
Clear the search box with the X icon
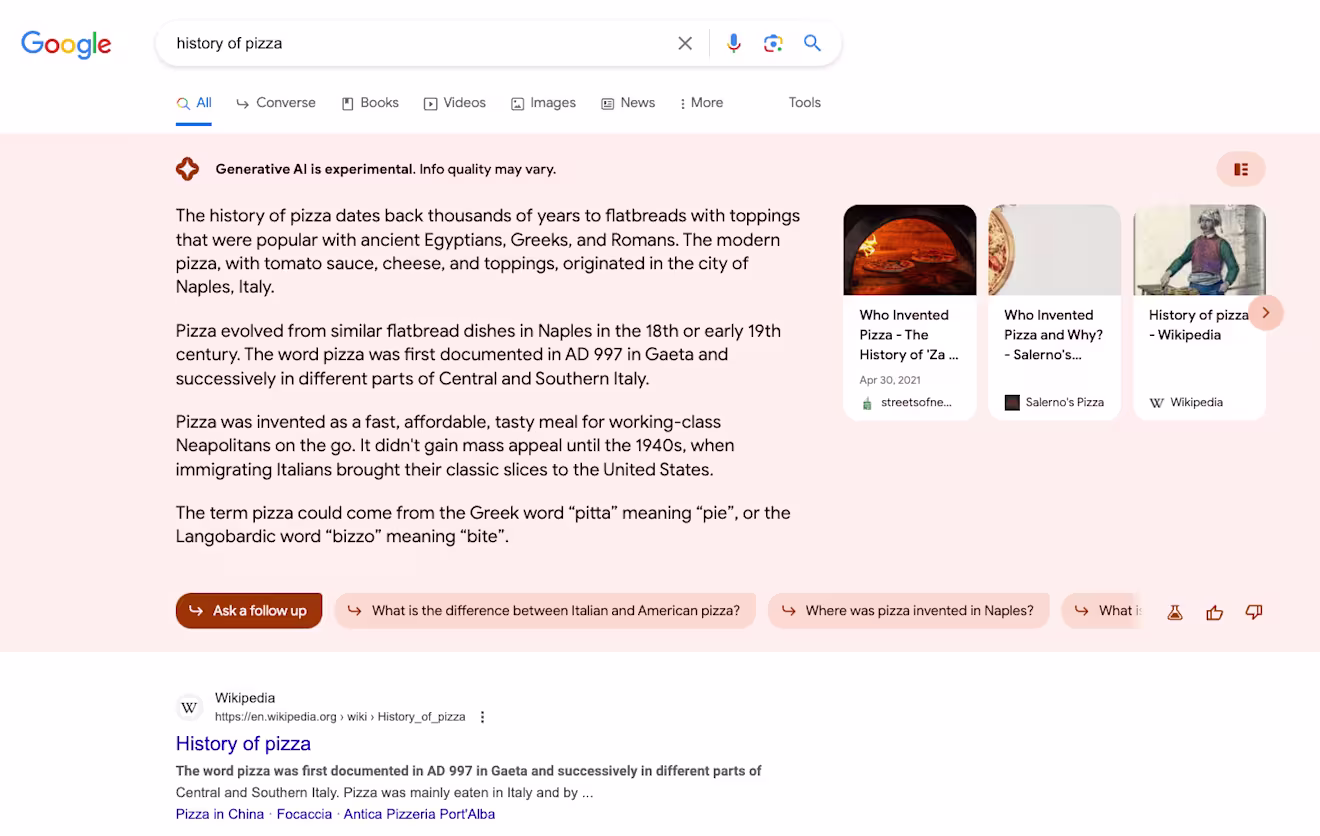[685, 43]
